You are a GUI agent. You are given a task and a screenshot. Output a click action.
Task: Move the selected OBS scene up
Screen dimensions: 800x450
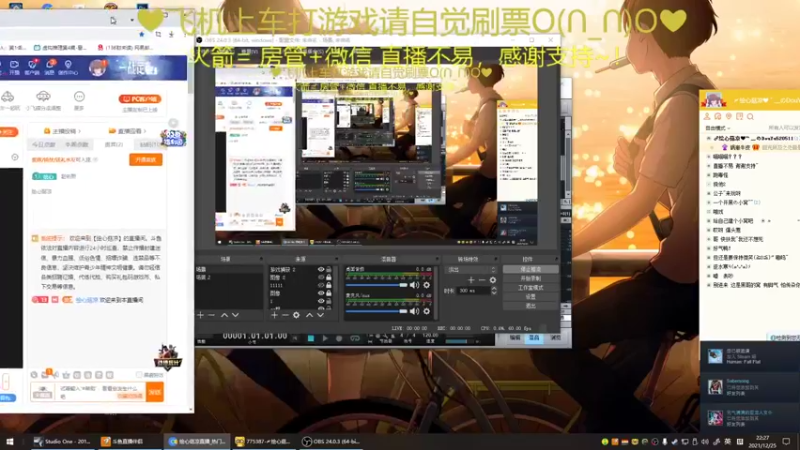click(224, 315)
